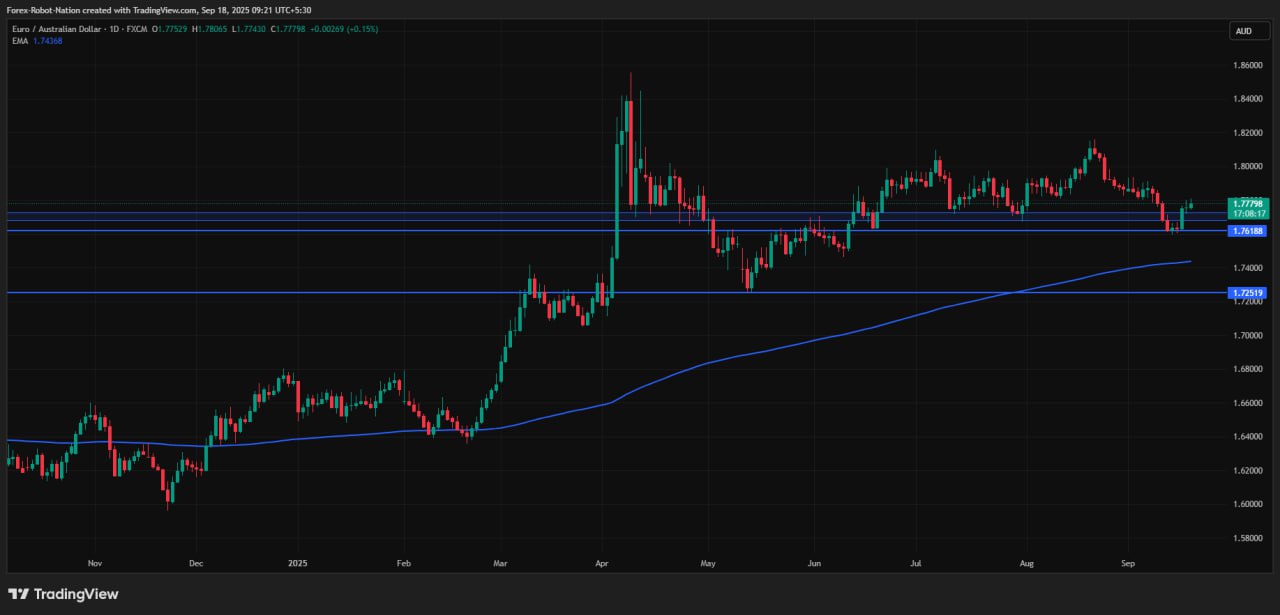The width and height of the screenshot is (1280, 615).
Task: Click the Forex-Robot-Nation snapshot header text
Action: point(159,9)
